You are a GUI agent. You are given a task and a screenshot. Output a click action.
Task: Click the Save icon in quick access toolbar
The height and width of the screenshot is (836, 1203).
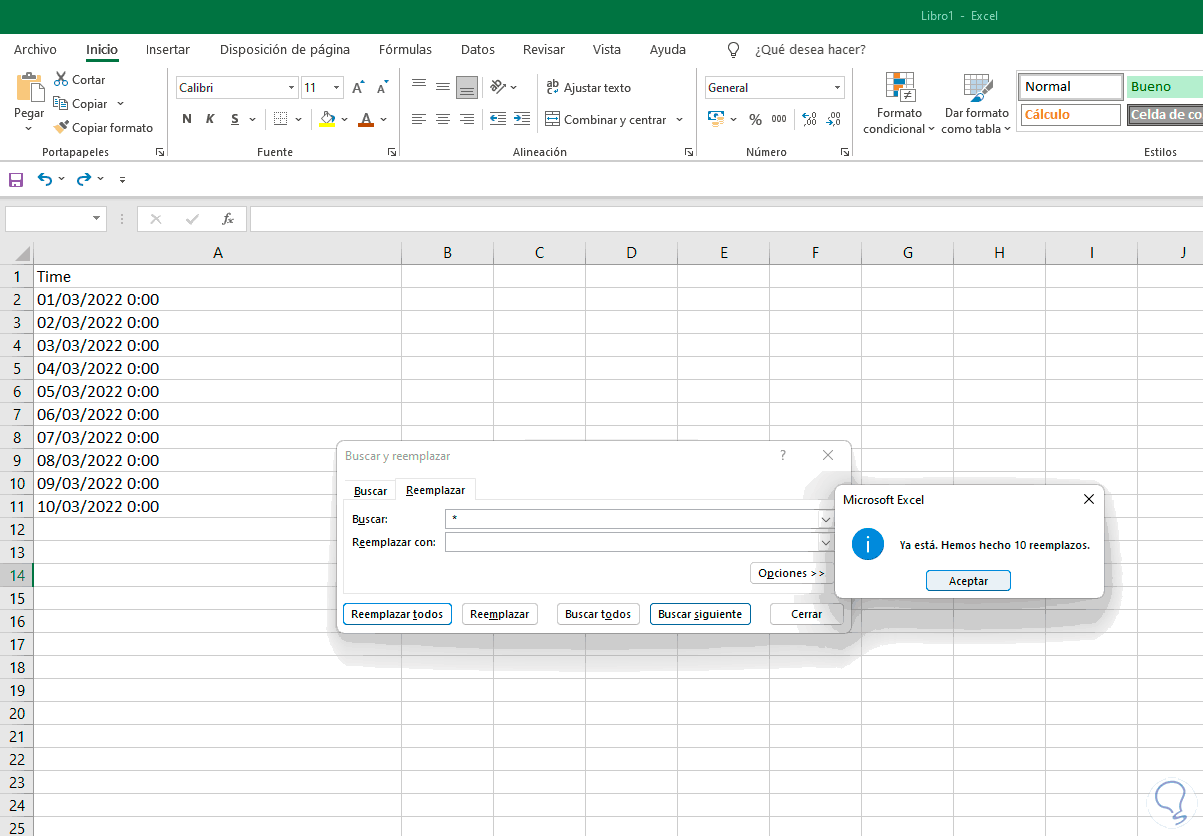(15, 179)
